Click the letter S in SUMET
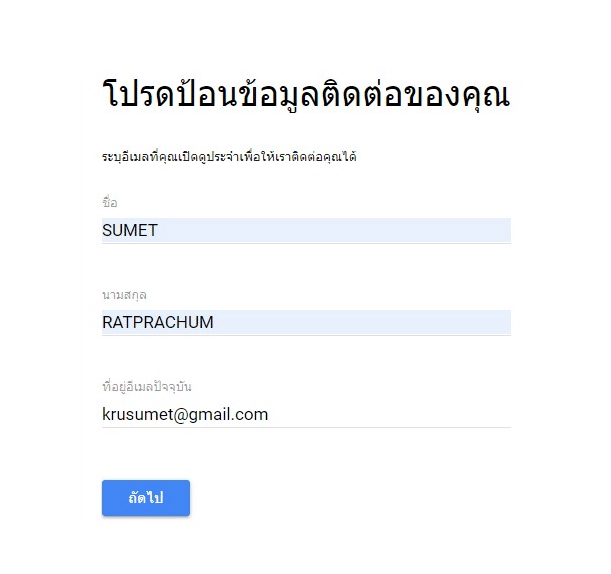 coord(107,231)
